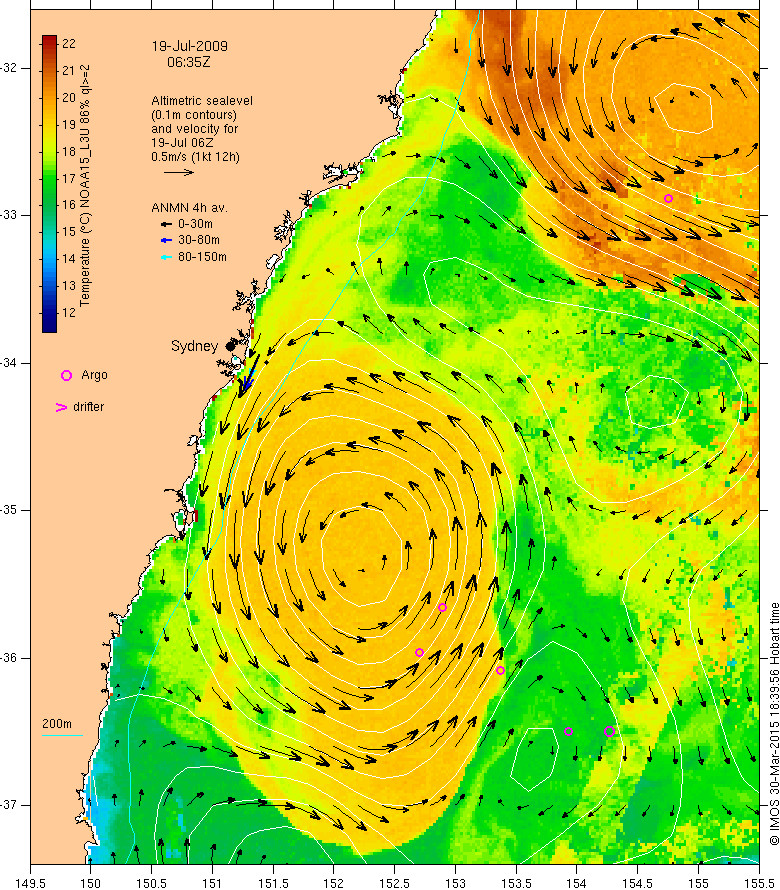780x890 pixels.
Task: Click the Argo float marker near -33 latitude
Action: [x=668, y=199]
